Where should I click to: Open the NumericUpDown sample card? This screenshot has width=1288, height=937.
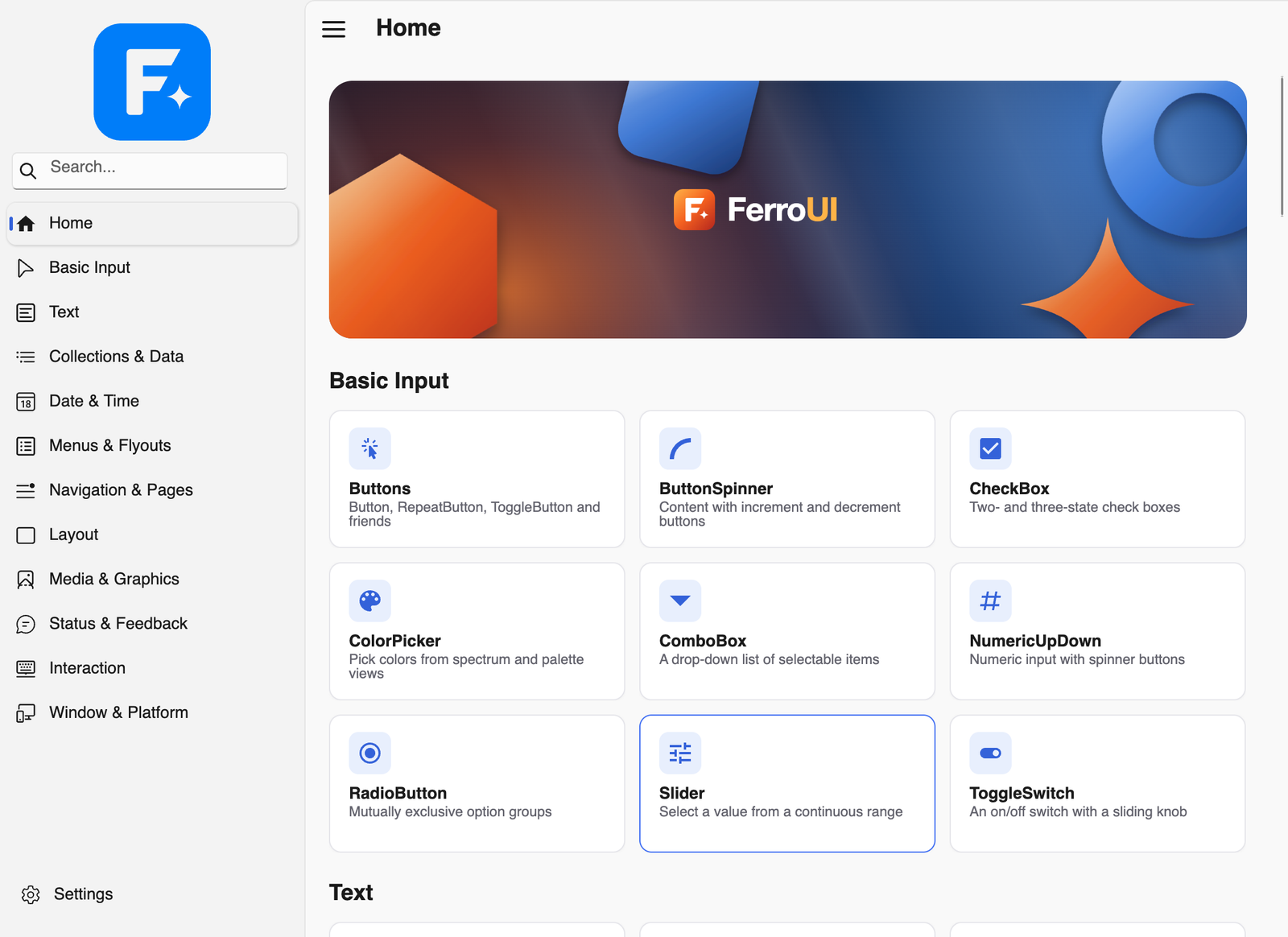coord(1097,631)
